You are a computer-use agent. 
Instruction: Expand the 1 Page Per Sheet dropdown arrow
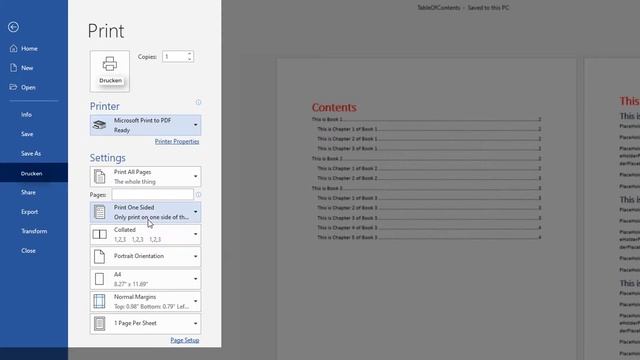(x=196, y=323)
